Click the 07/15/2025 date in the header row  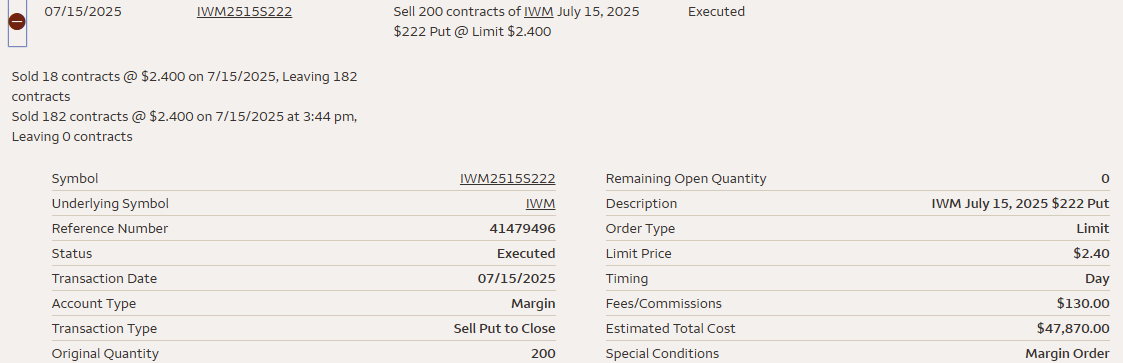(83, 11)
